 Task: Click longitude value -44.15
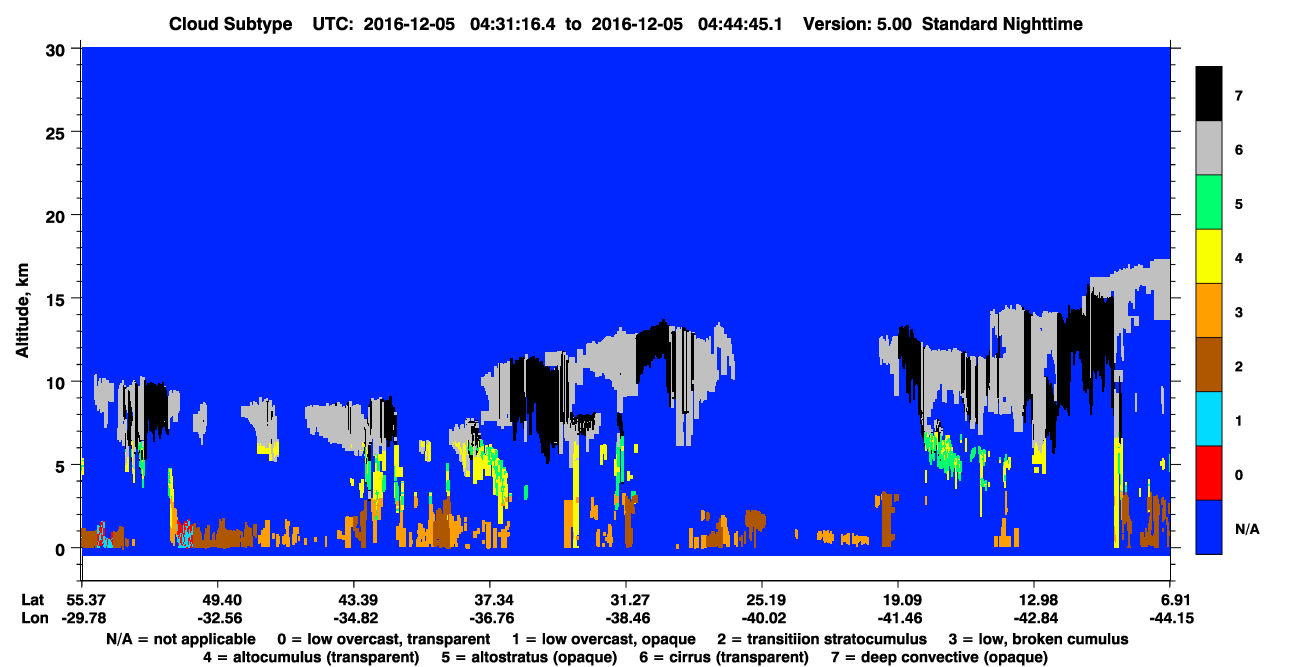point(1170,618)
